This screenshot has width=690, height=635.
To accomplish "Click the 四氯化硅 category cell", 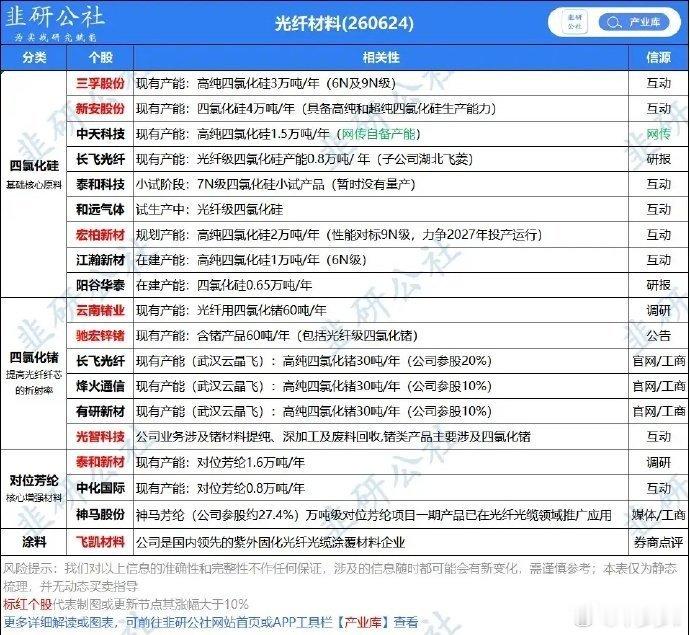I will (x=34, y=184).
